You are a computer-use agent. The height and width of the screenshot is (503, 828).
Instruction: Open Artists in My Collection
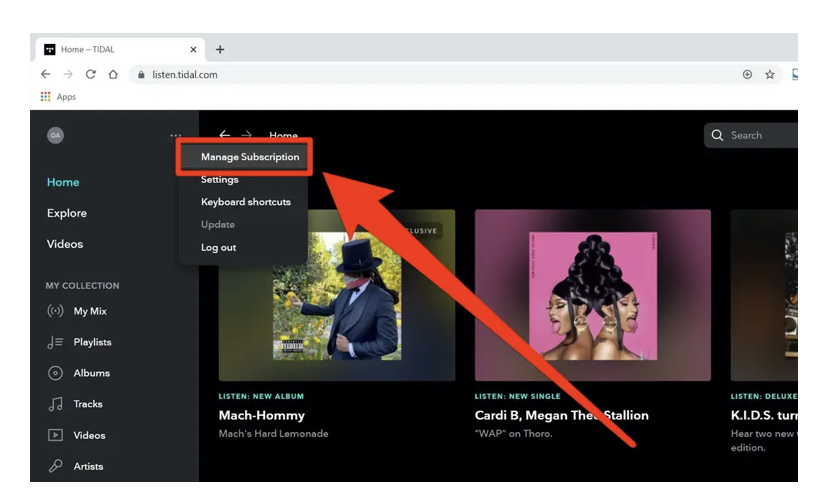coord(88,467)
